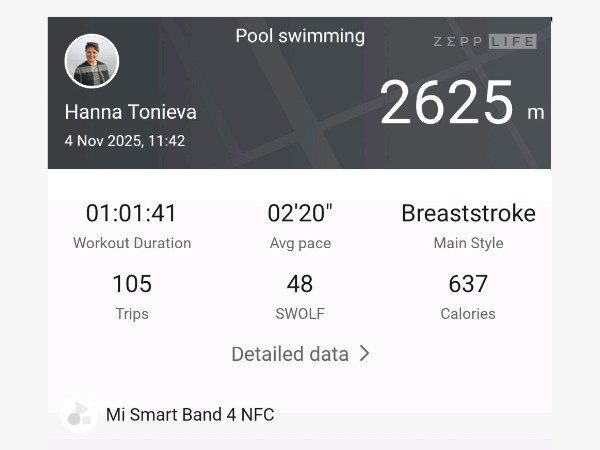Tap Hanna Tonieva's profile avatar
This screenshot has width=600, height=450.
click(x=92, y=61)
